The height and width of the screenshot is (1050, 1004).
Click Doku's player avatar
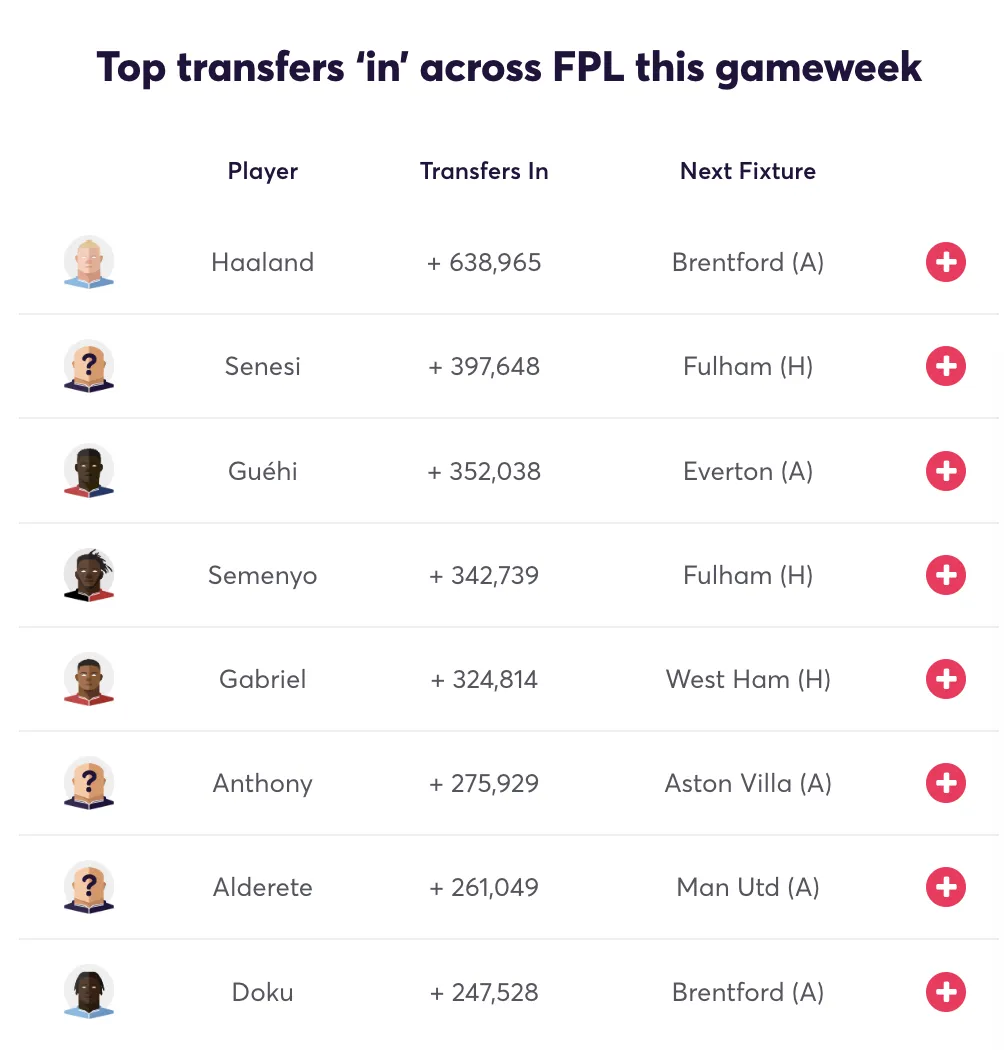point(89,992)
